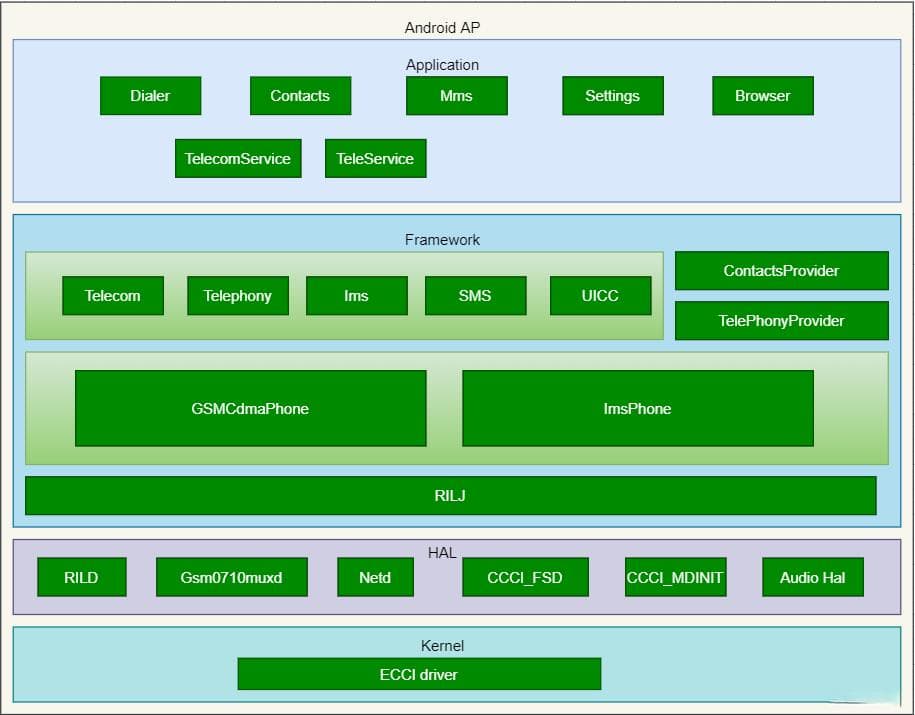Click the Audio Hal block
Screen dimensions: 915x715
pyautogui.click(x=813, y=577)
